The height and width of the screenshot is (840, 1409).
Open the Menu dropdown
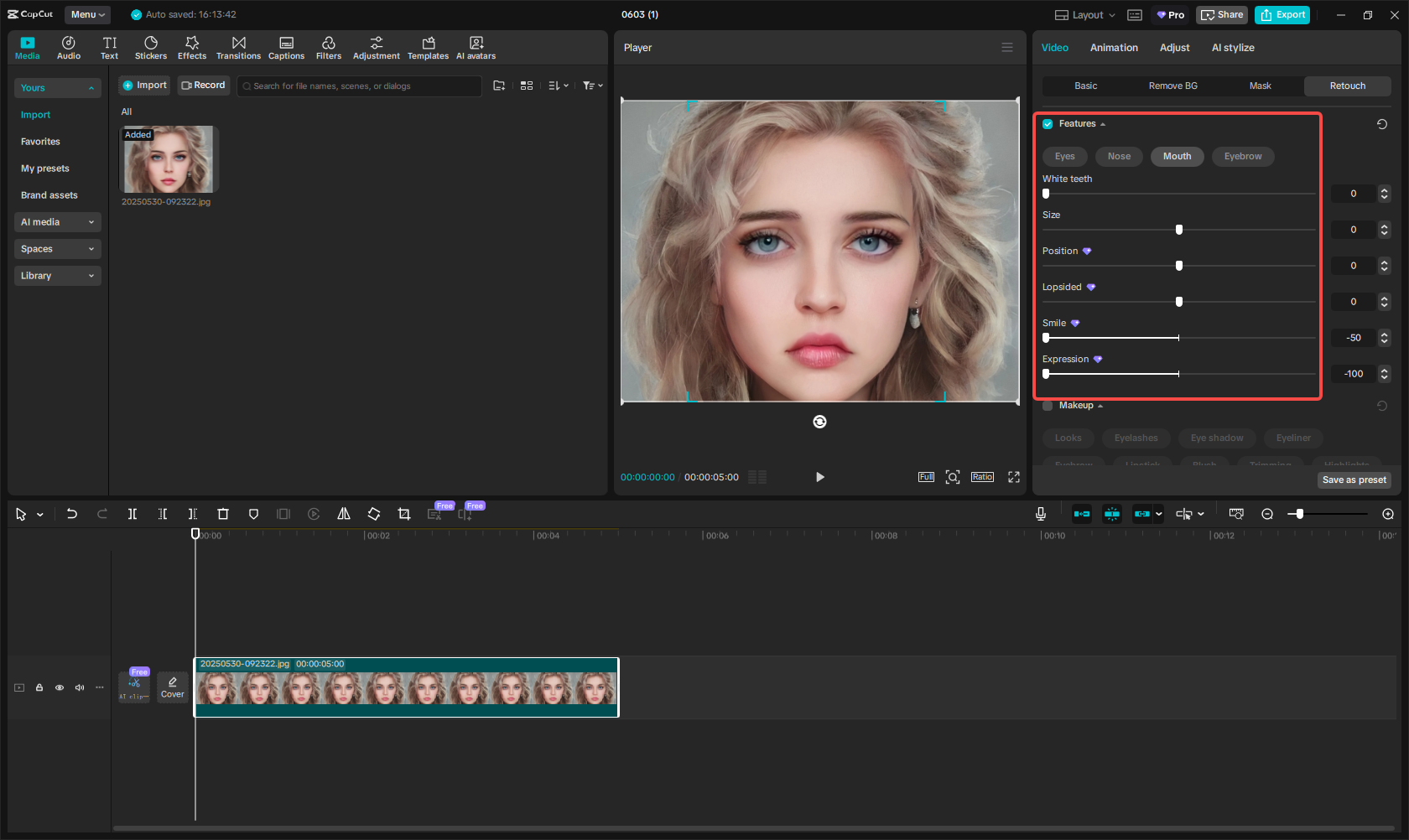point(87,14)
